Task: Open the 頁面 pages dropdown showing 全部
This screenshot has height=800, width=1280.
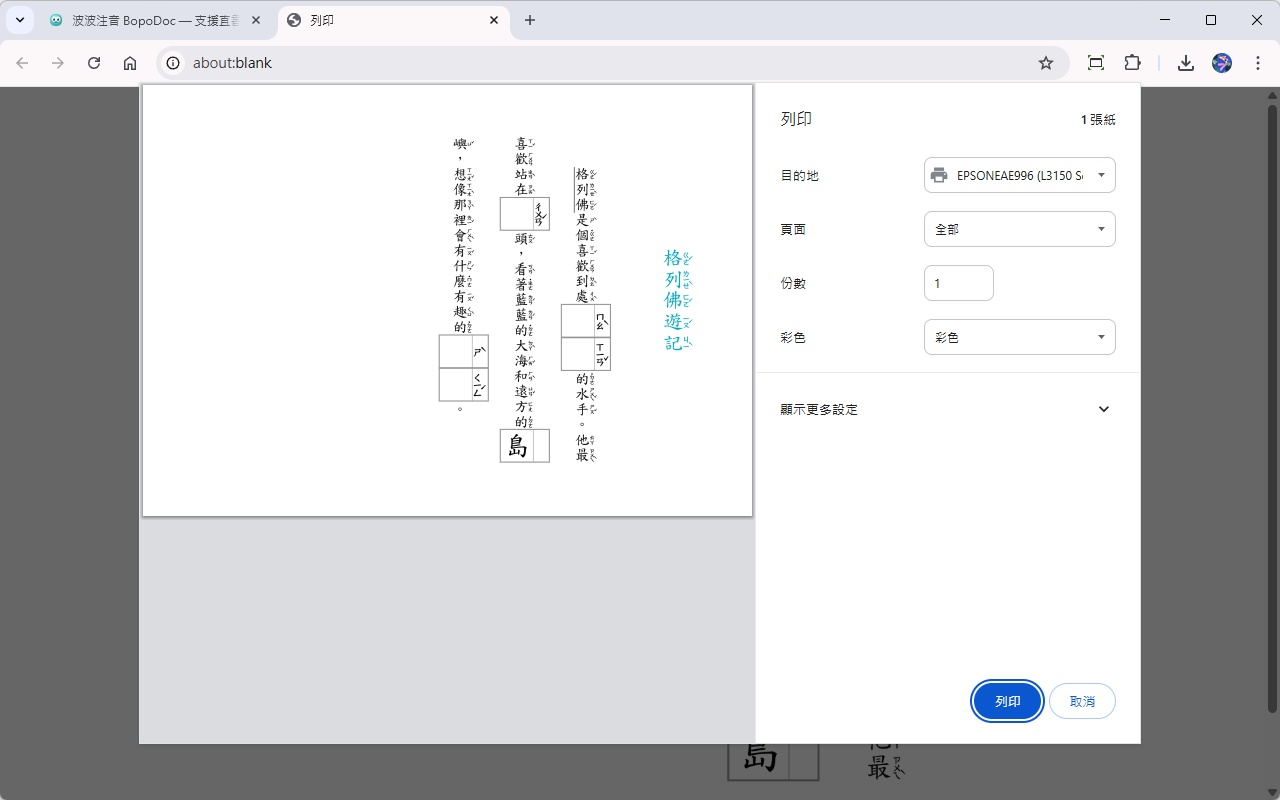Action: (x=1019, y=228)
